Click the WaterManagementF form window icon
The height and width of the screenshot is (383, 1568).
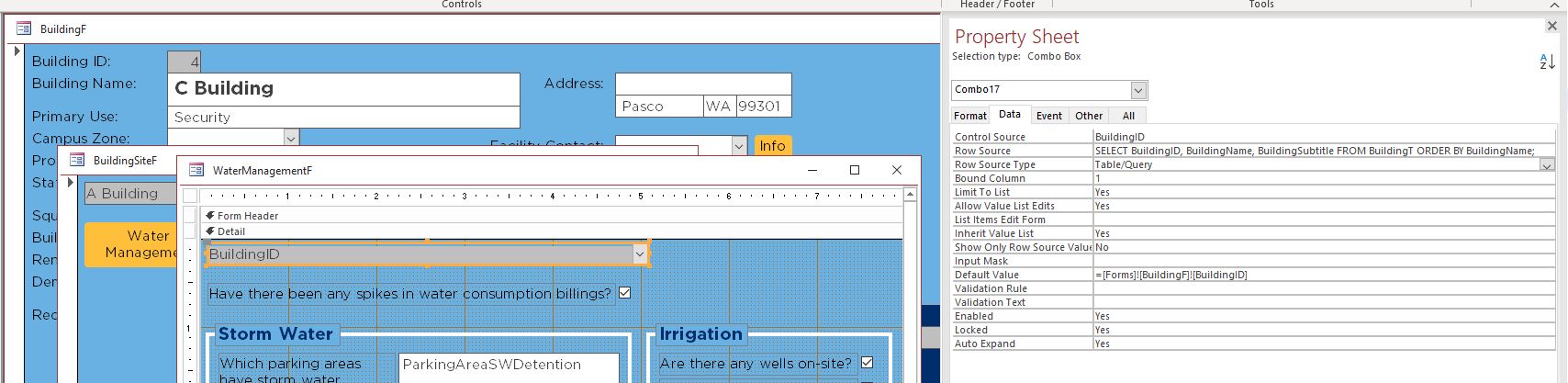pyautogui.click(x=196, y=170)
